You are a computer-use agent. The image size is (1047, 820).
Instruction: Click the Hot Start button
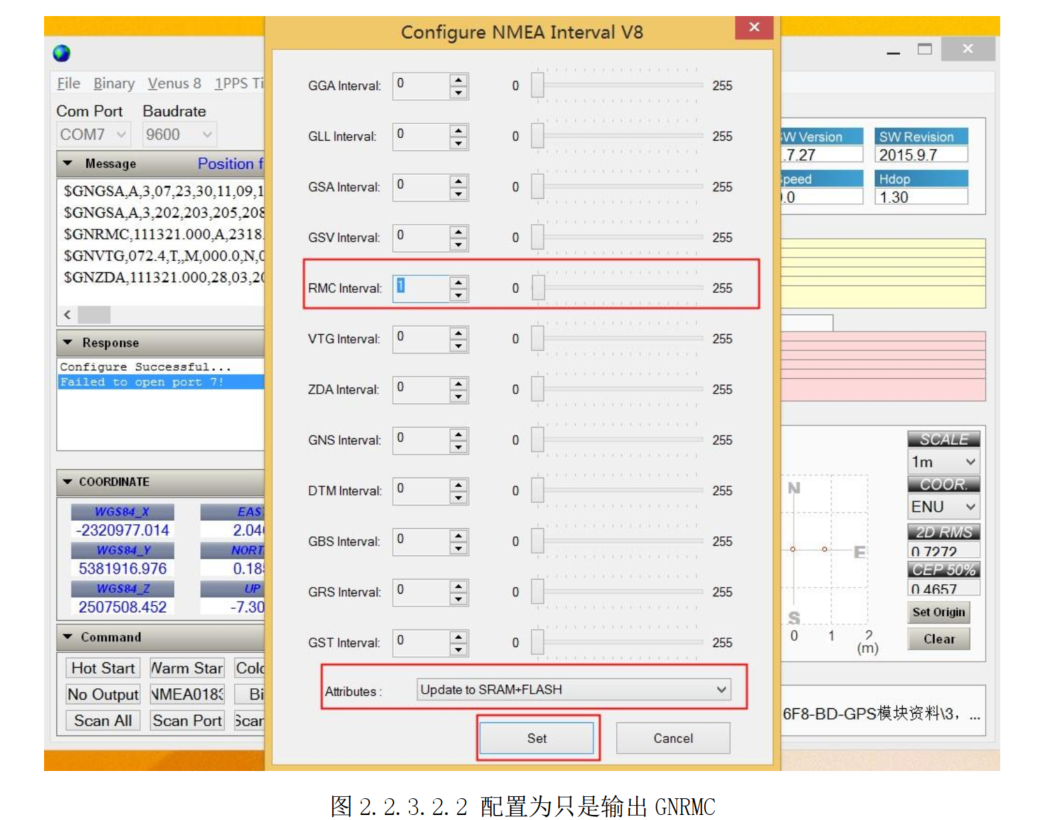coord(103,668)
